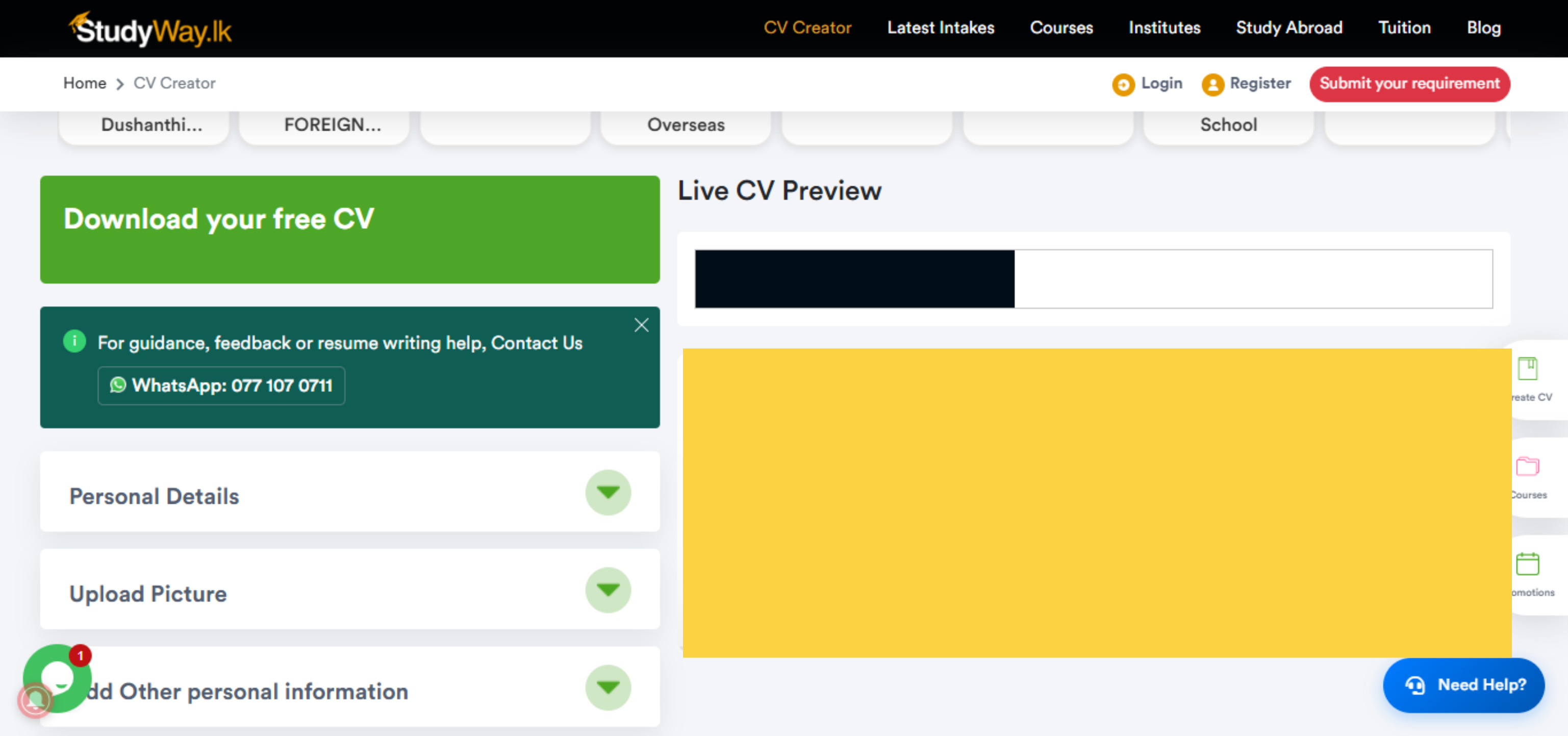Image resolution: width=1568 pixels, height=736 pixels.
Task: Open the Promotions calendar sidebar icon
Action: (1527, 564)
